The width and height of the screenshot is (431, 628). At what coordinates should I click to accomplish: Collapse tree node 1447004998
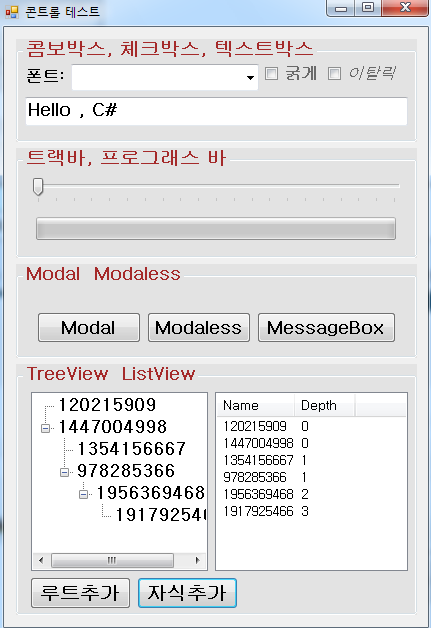pyautogui.click(x=46, y=429)
